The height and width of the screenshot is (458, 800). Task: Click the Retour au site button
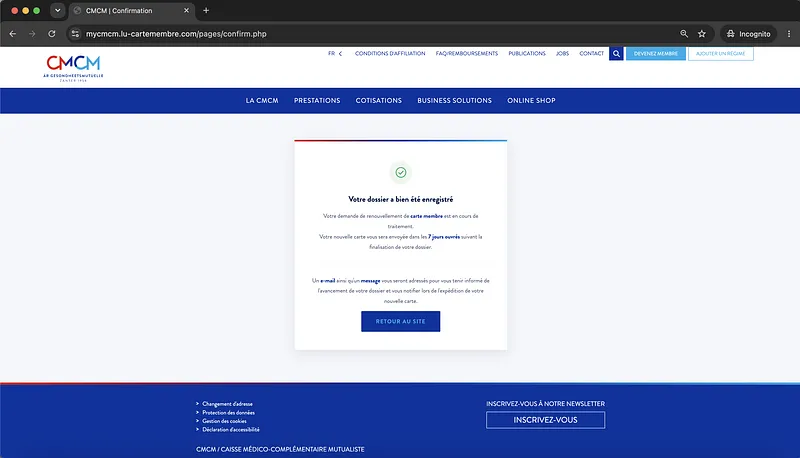(401, 321)
